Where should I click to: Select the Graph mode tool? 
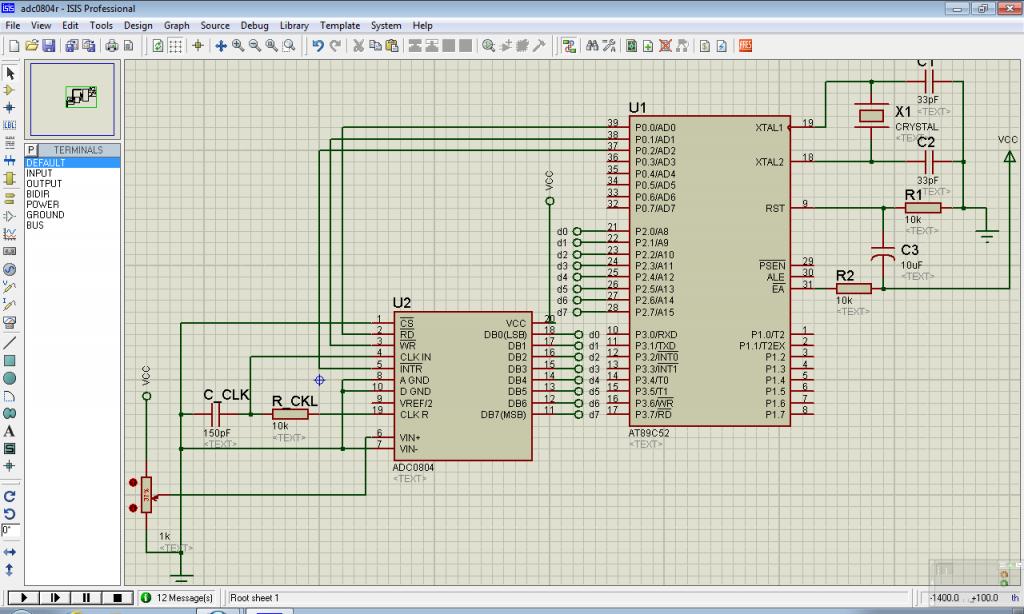[x=10, y=233]
